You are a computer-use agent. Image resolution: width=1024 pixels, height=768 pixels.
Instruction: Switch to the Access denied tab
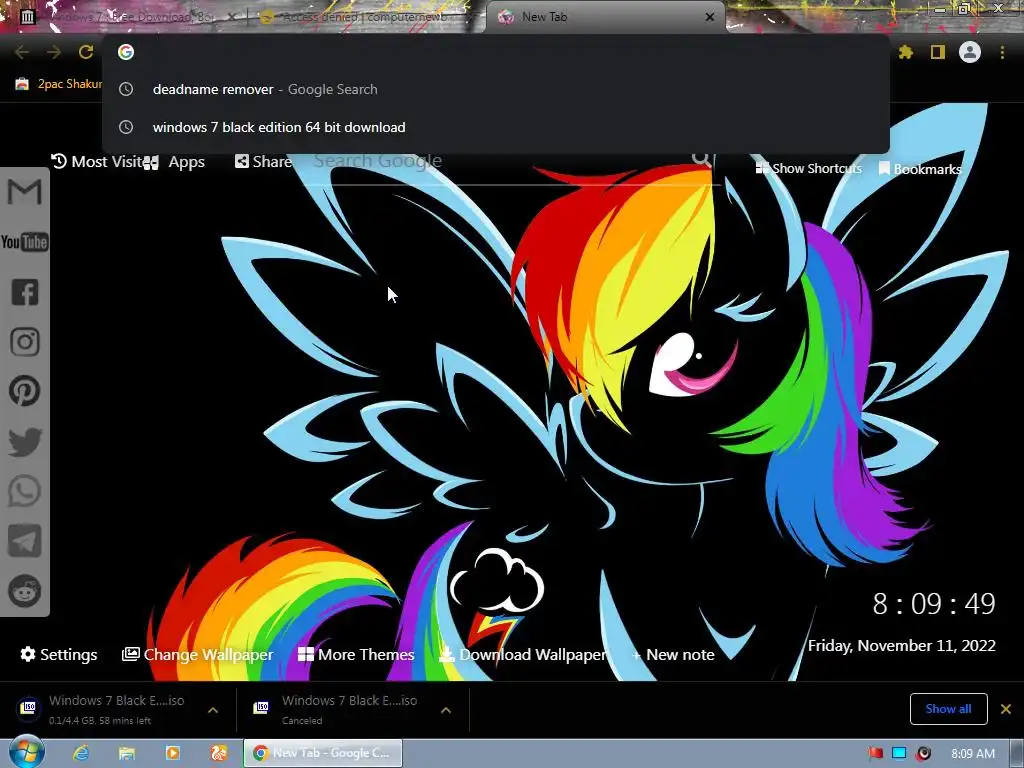pos(362,17)
